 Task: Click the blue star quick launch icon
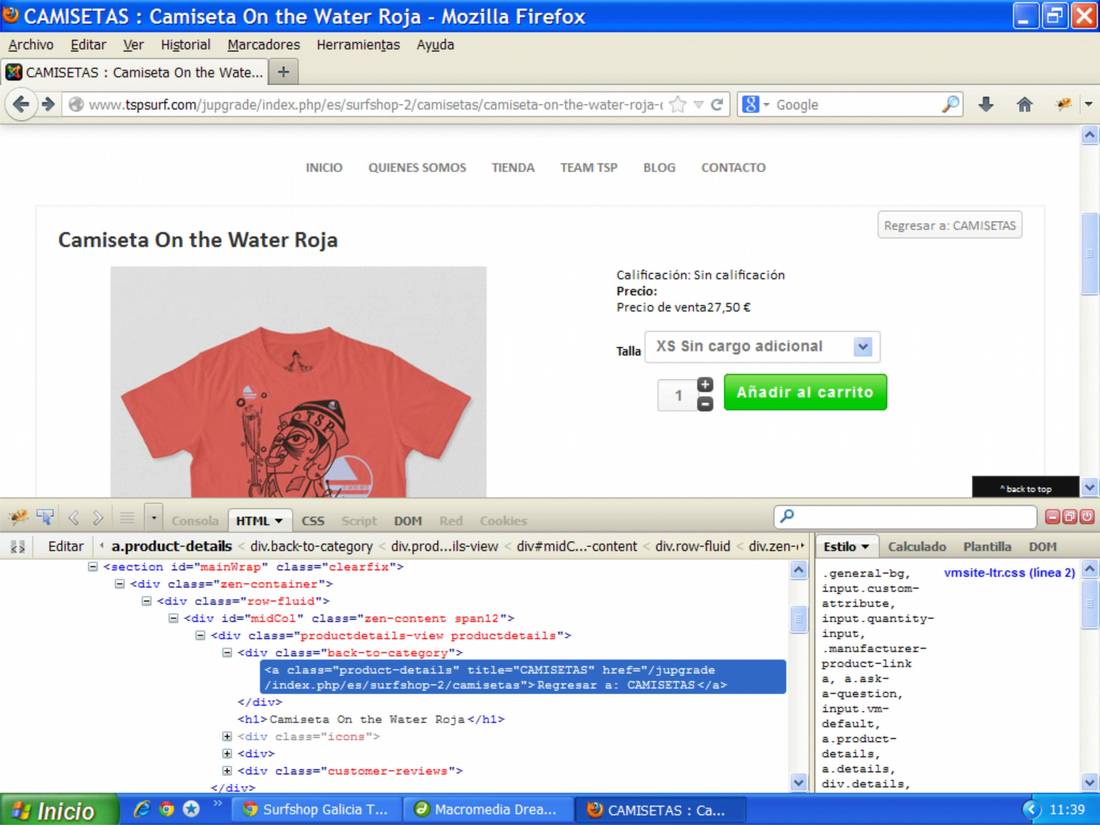click(191, 809)
